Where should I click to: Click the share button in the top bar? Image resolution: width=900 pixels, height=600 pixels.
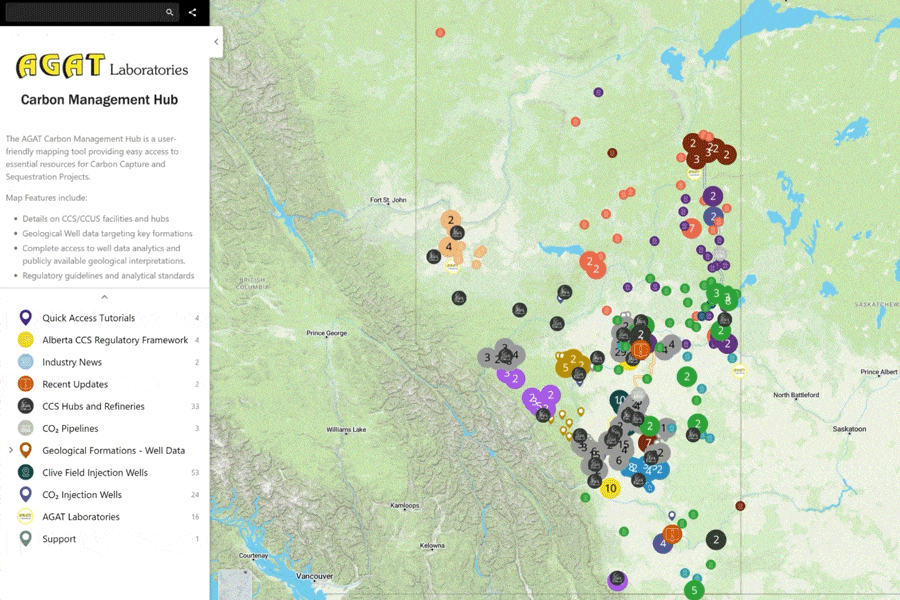[191, 12]
